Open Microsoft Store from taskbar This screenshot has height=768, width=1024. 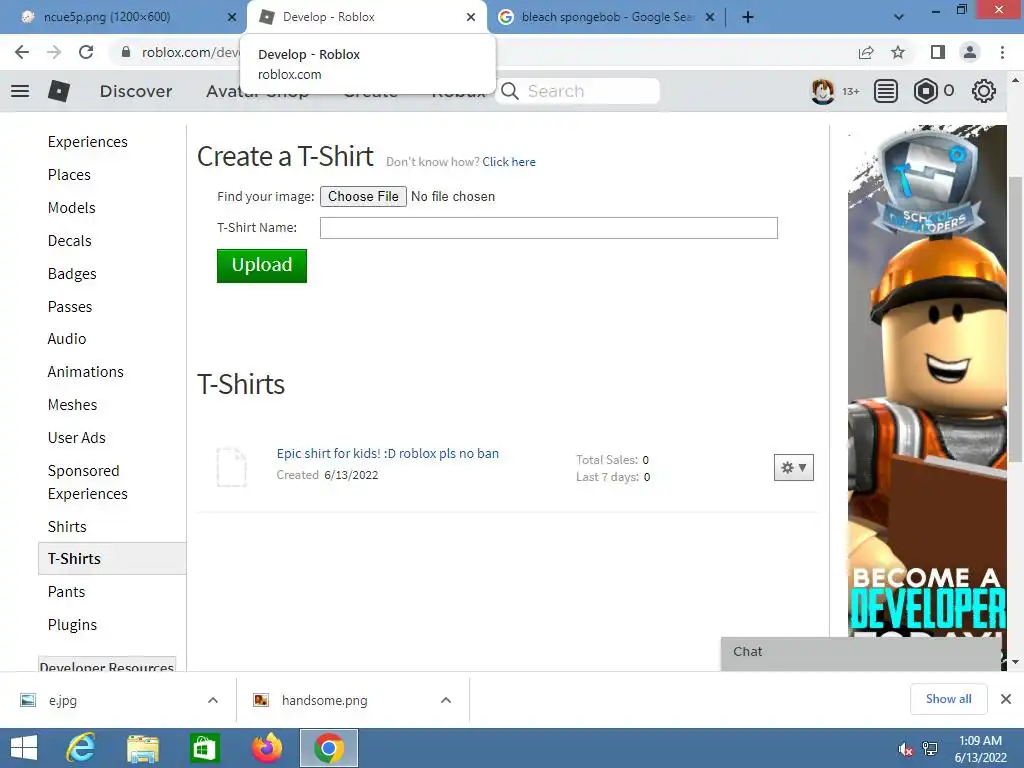coord(204,748)
